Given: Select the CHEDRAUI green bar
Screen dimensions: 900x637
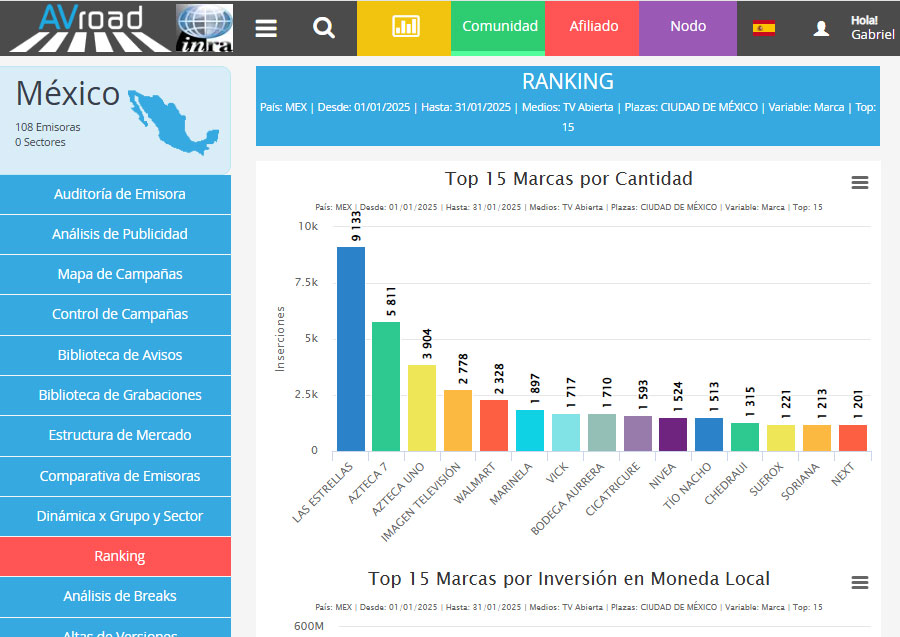Looking at the screenshot, I should pos(745,437).
